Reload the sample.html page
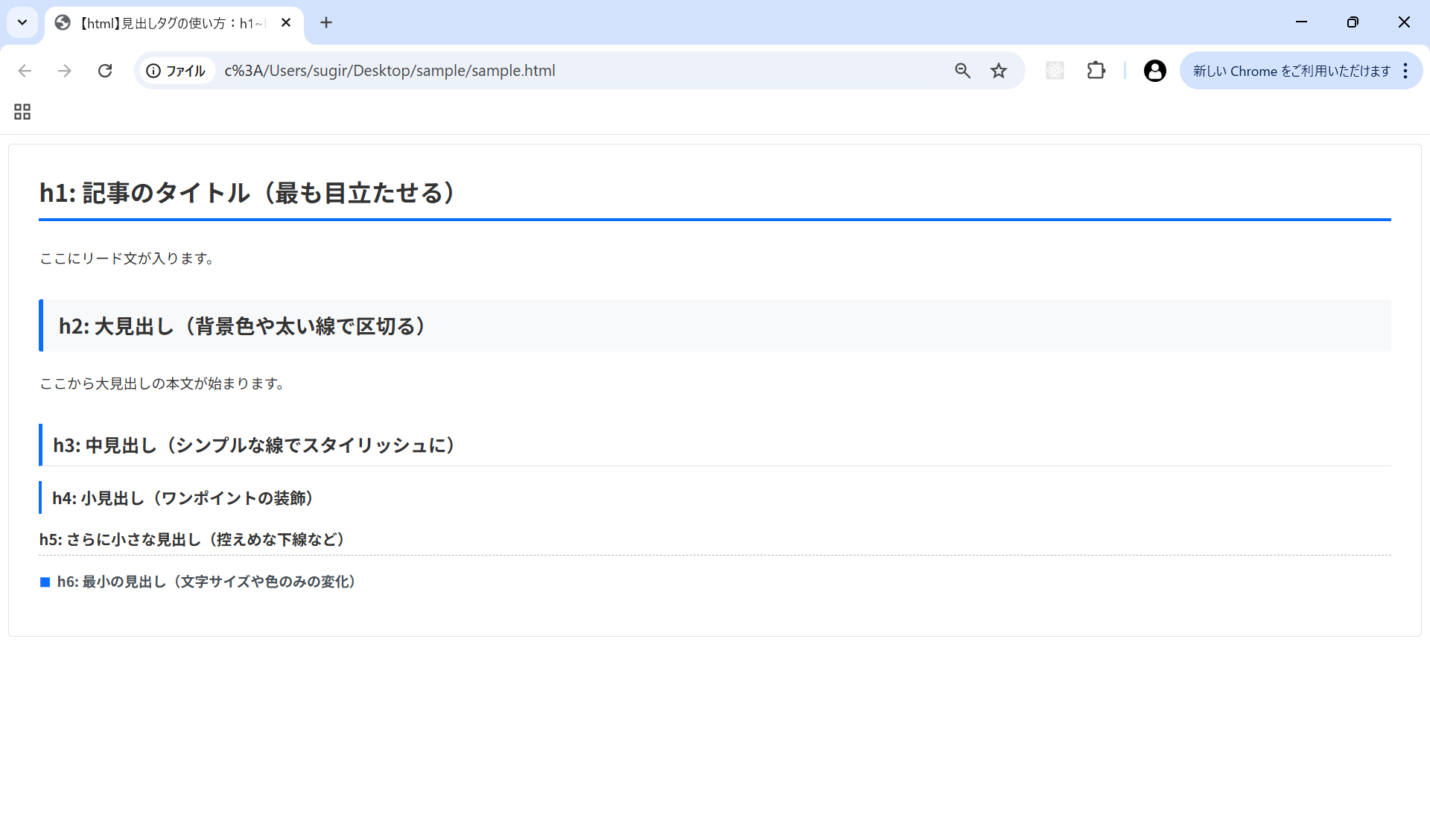The width and height of the screenshot is (1430, 840). (105, 70)
